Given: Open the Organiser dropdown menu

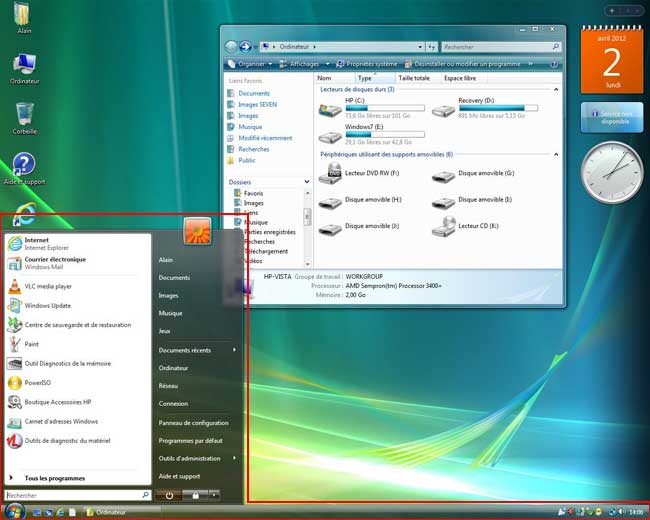Looking at the screenshot, I should tap(250, 64).
